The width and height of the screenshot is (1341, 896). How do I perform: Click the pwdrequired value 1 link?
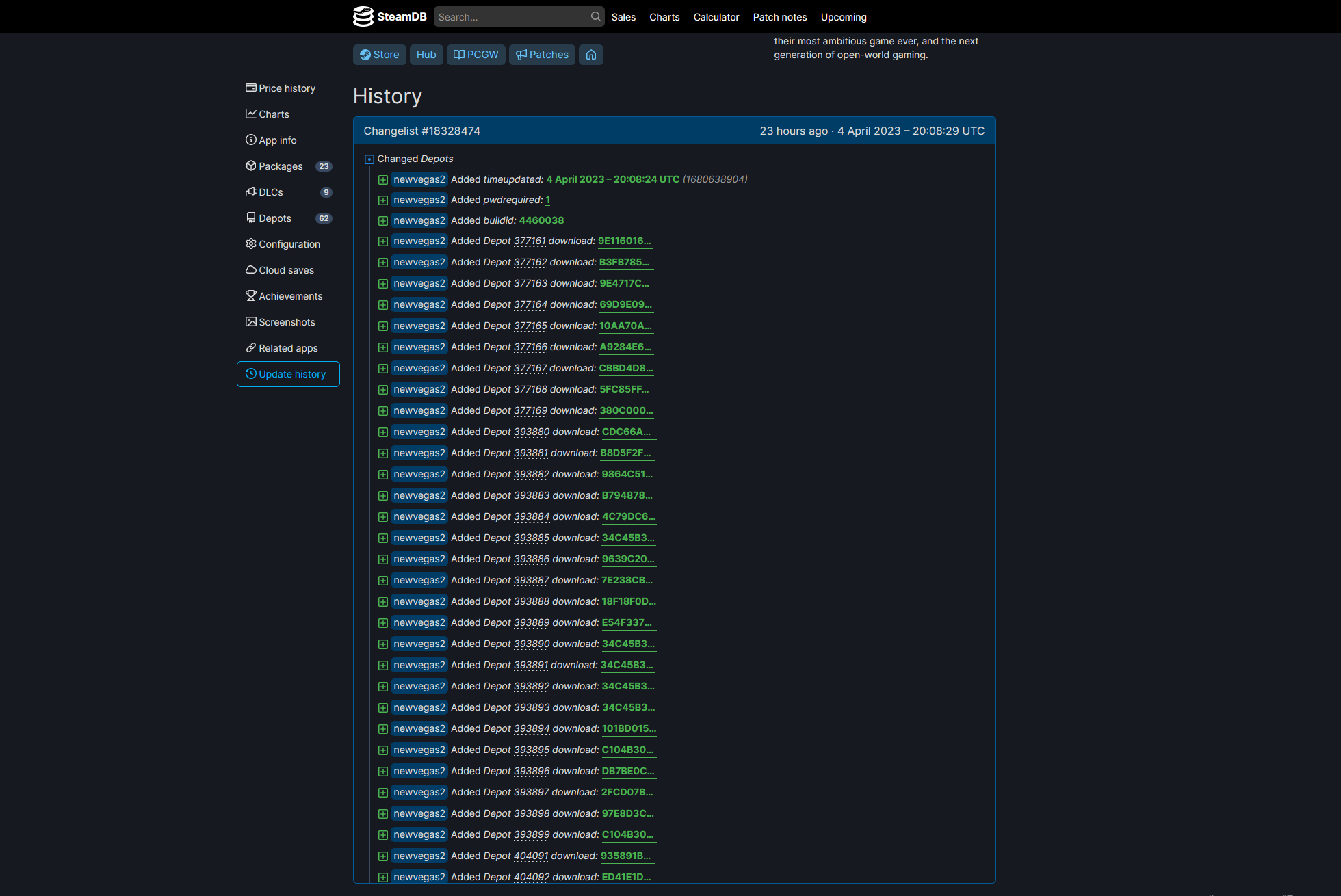(548, 200)
